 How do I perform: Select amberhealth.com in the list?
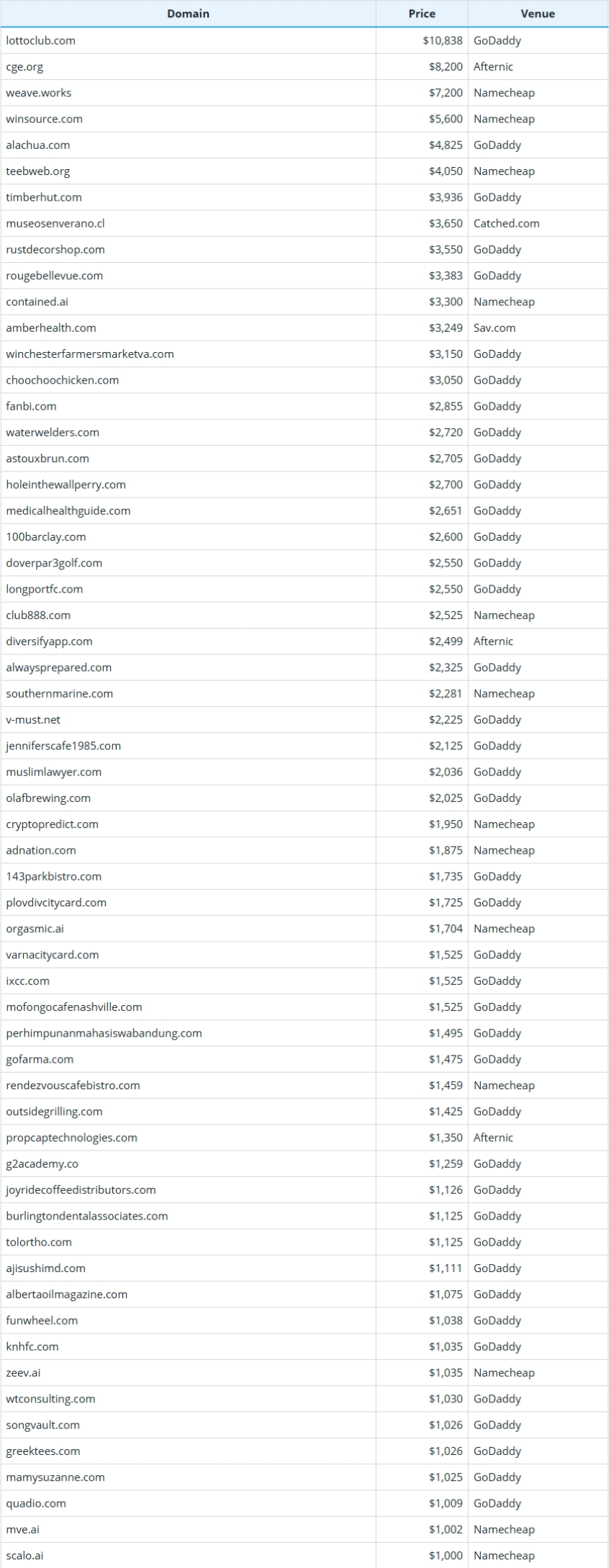[x=51, y=328]
